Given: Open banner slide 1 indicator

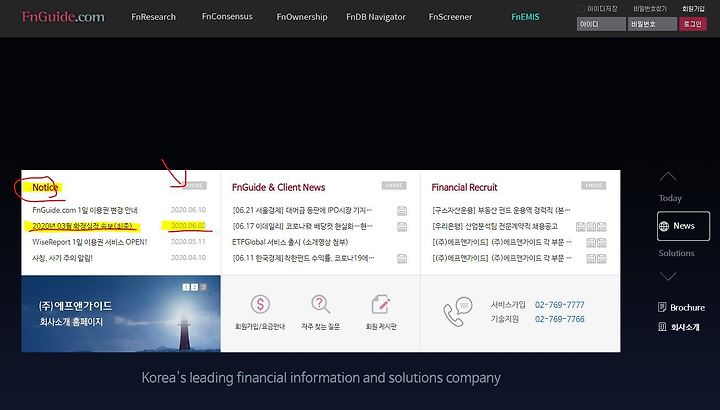Looking at the screenshot, I should click(x=186, y=287).
